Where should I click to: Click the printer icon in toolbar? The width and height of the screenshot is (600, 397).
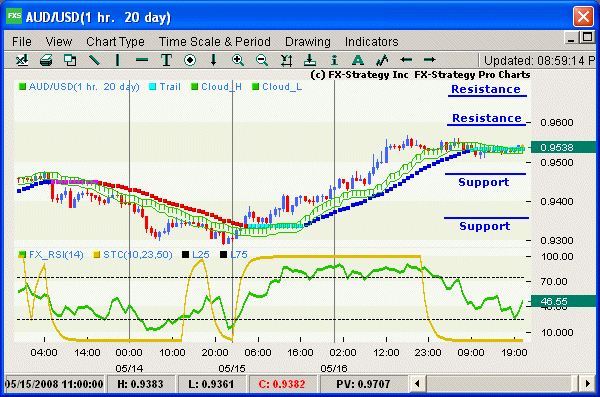(46, 60)
